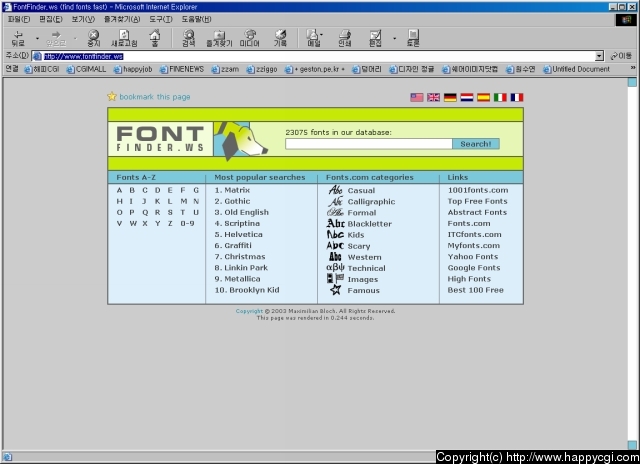Open the History toolbar icon
Screen dimensions: 640x464
point(280,38)
